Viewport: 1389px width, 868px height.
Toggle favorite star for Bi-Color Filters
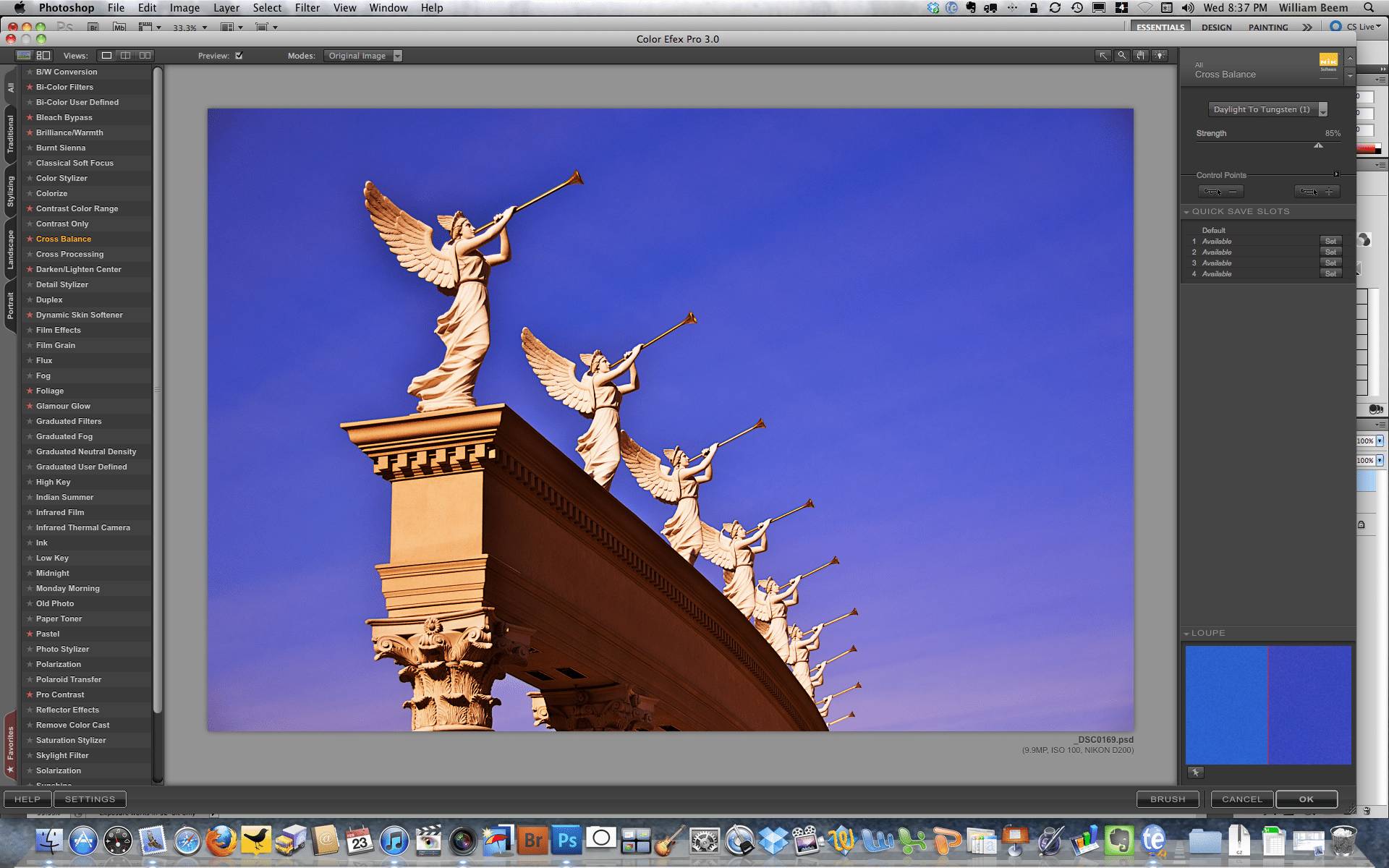30,87
